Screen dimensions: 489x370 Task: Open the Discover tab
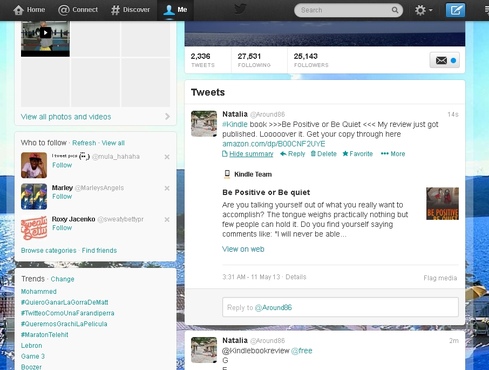pyautogui.click(x=130, y=10)
